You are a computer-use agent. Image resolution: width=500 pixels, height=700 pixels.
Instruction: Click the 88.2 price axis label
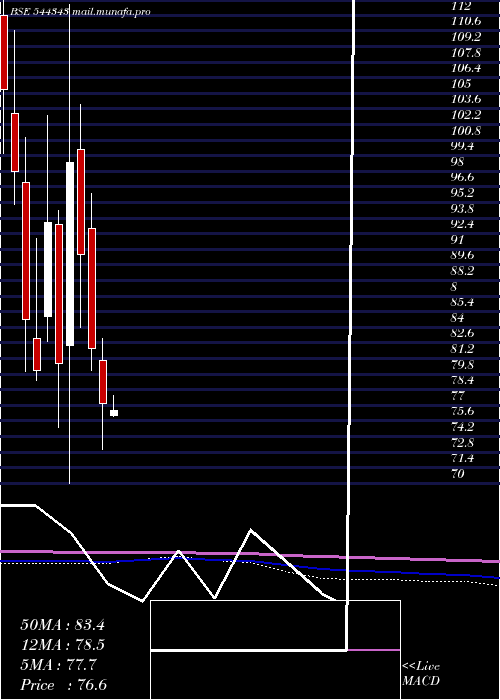click(x=463, y=271)
